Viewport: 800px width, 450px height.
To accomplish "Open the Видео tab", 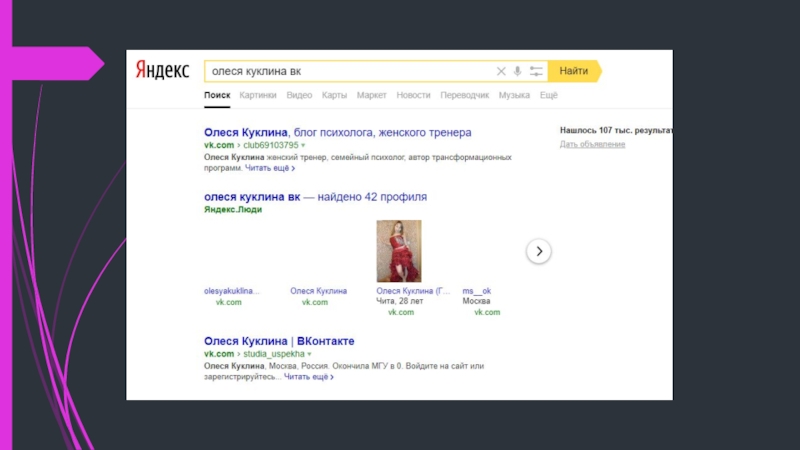I will [x=299, y=95].
